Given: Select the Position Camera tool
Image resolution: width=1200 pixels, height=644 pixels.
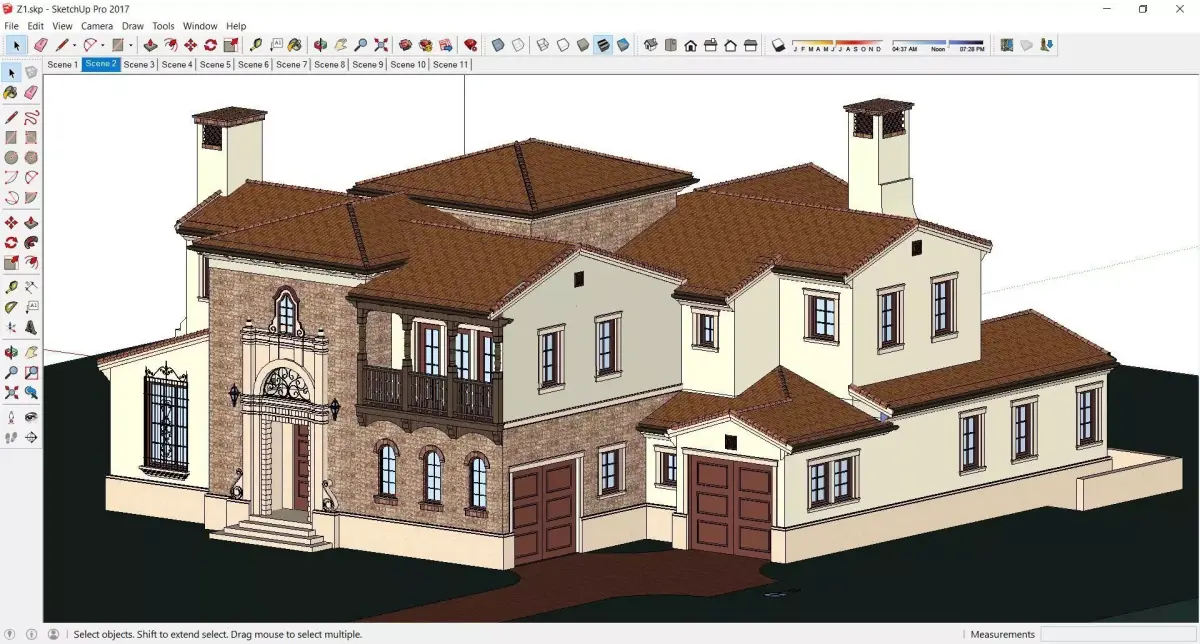Looking at the screenshot, I should click(x=11, y=417).
